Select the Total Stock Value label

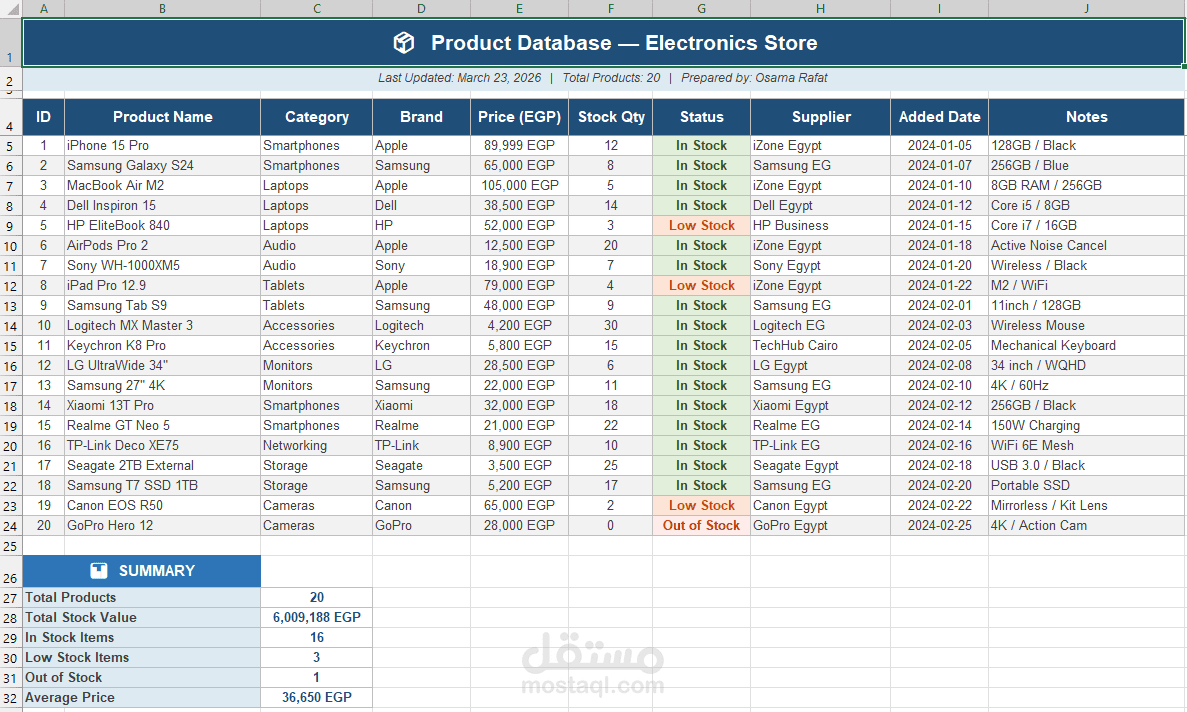click(142, 617)
